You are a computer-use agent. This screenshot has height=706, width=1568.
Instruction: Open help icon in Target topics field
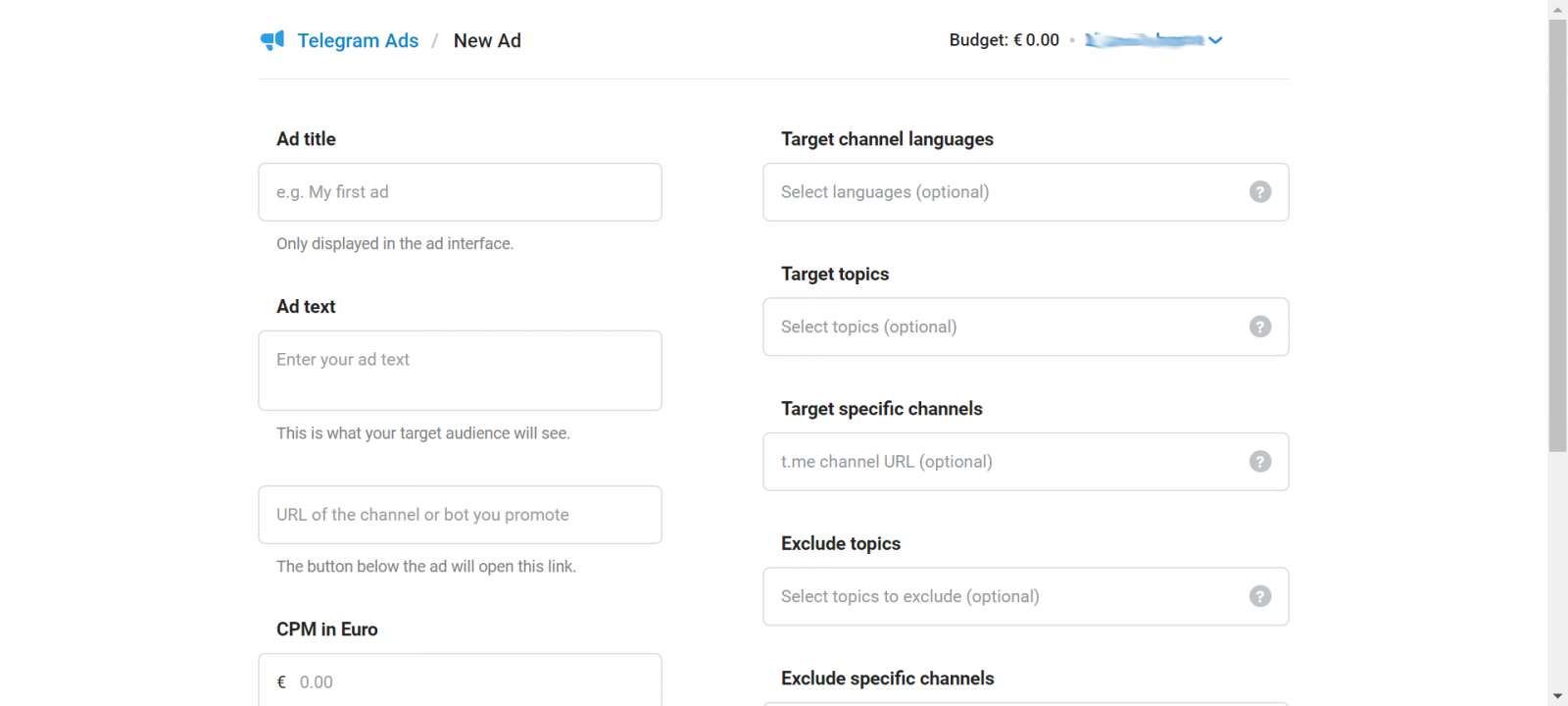1260,327
